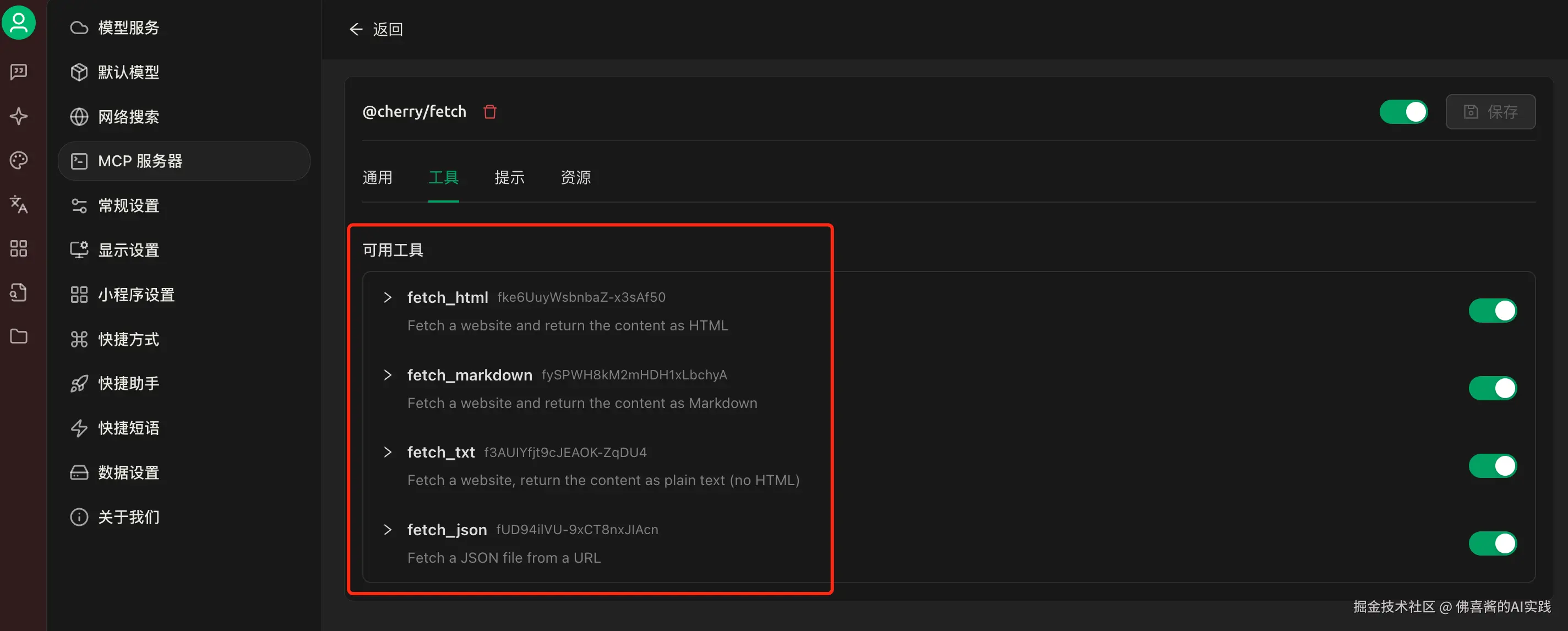This screenshot has height=631, width=1568.
Task: Open the knowledge base sidebar icon
Action: (x=18, y=292)
